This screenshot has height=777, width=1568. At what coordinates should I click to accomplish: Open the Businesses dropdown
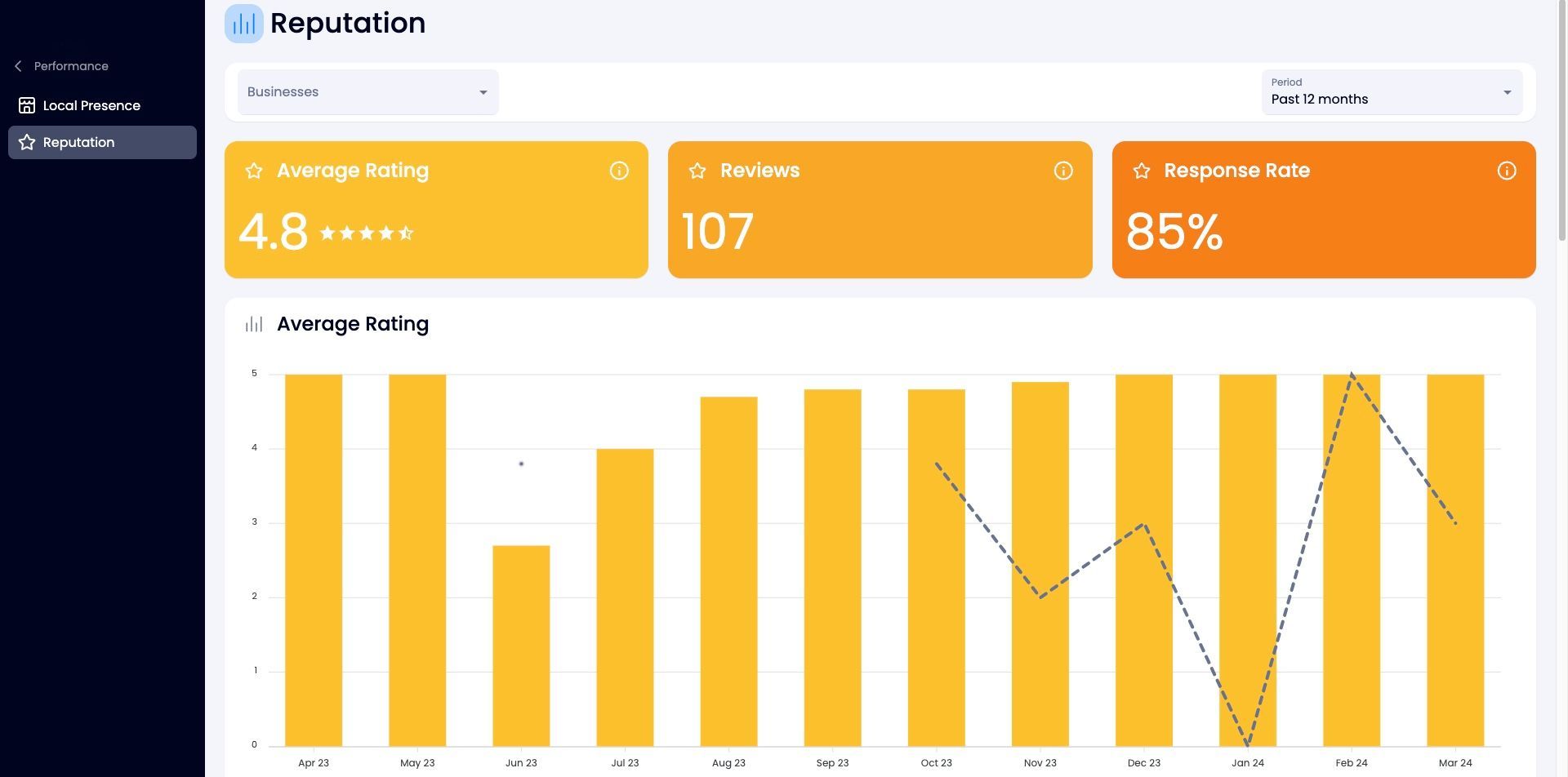click(x=368, y=92)
